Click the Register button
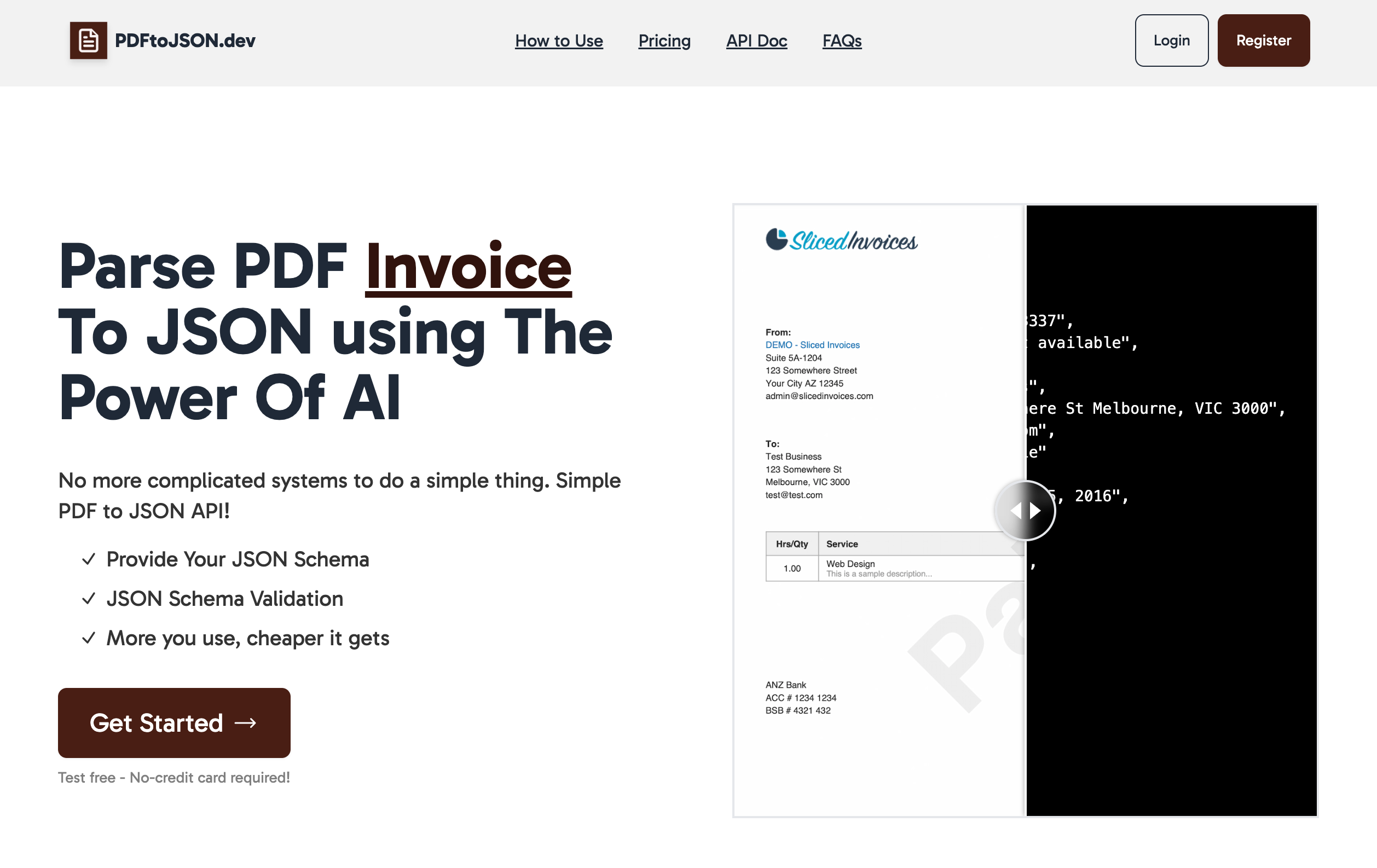This screenshot has width=1377, height=868. tap(1263, 40)
